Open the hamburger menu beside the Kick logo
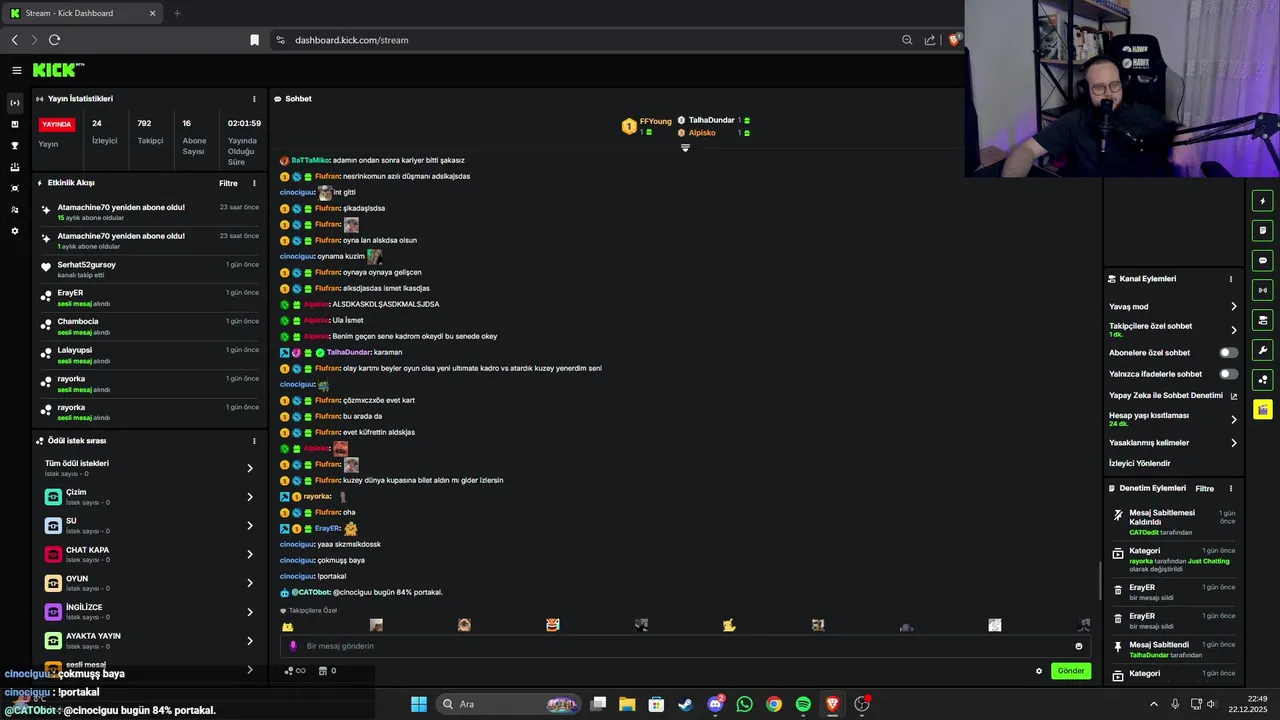The width and height of the screenshot is (1280, 720). [17, 70]
